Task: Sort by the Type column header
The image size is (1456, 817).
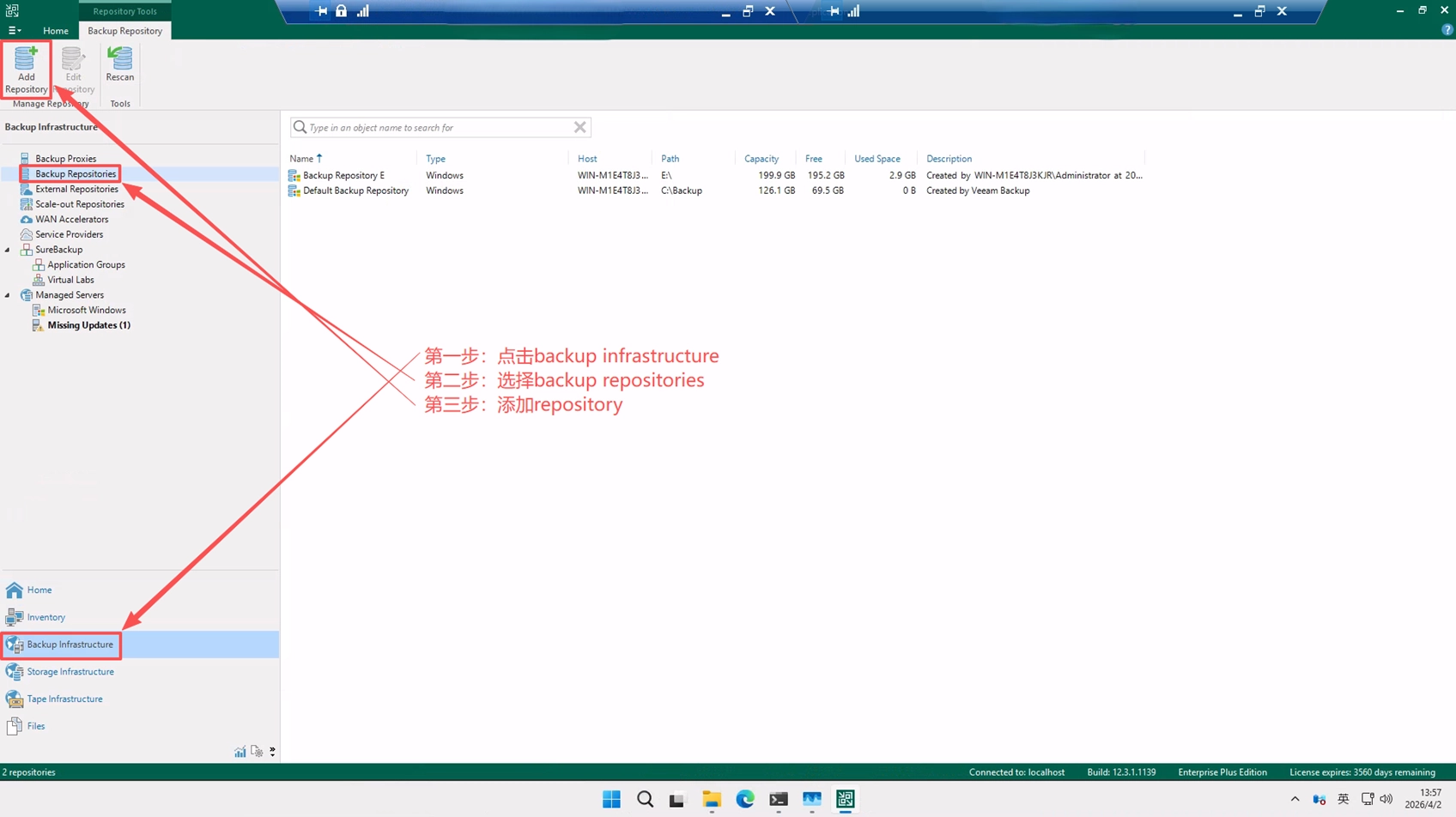Action: click(435, 159)
